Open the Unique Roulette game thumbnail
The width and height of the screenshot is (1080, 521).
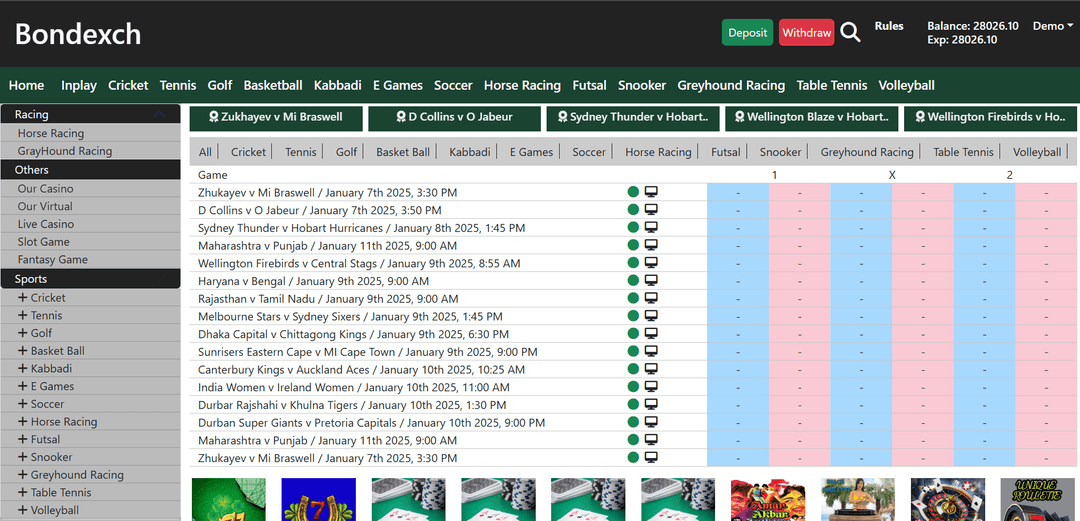click(1038, 500)
